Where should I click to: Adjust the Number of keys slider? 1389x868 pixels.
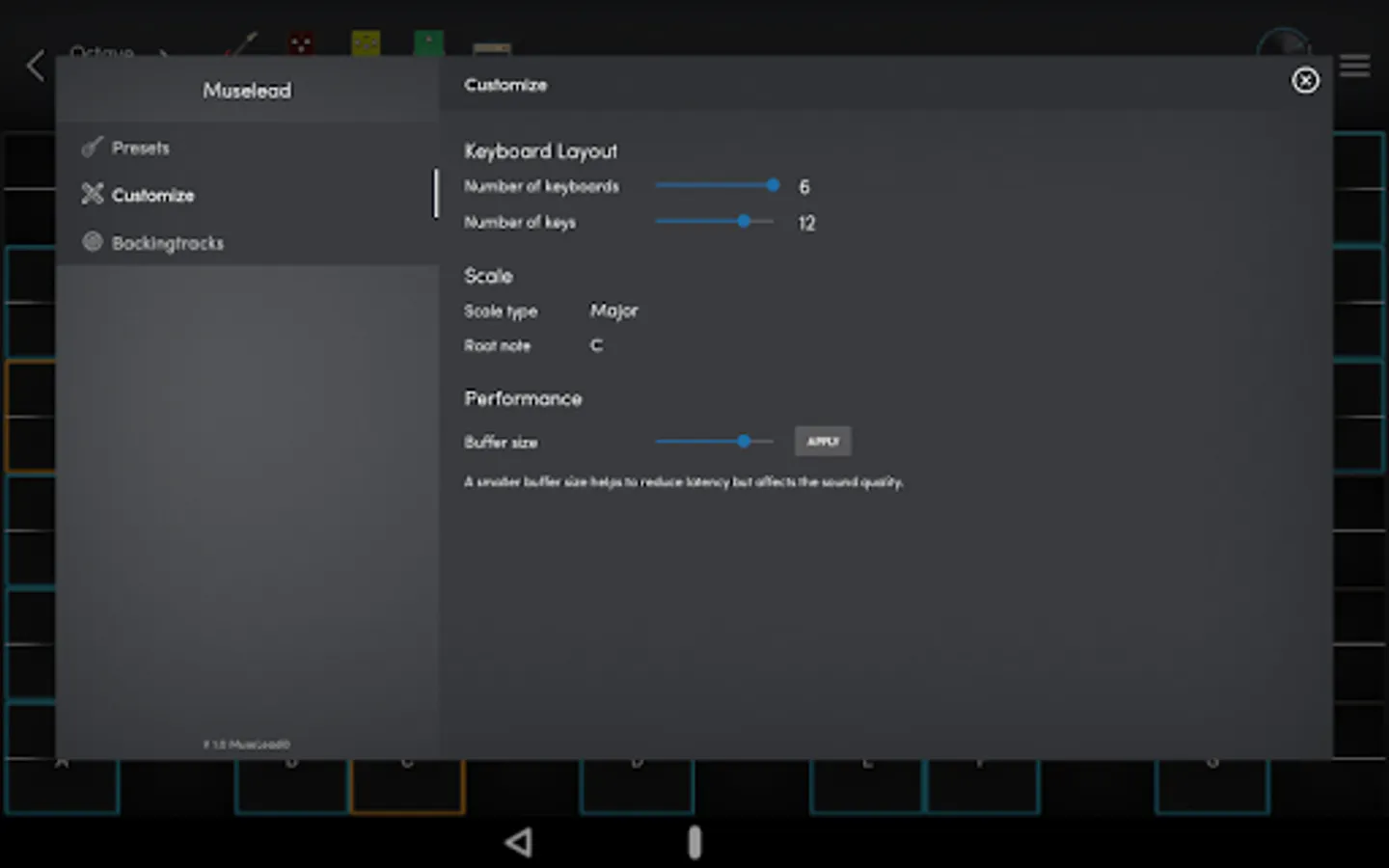tap(715, 221)
